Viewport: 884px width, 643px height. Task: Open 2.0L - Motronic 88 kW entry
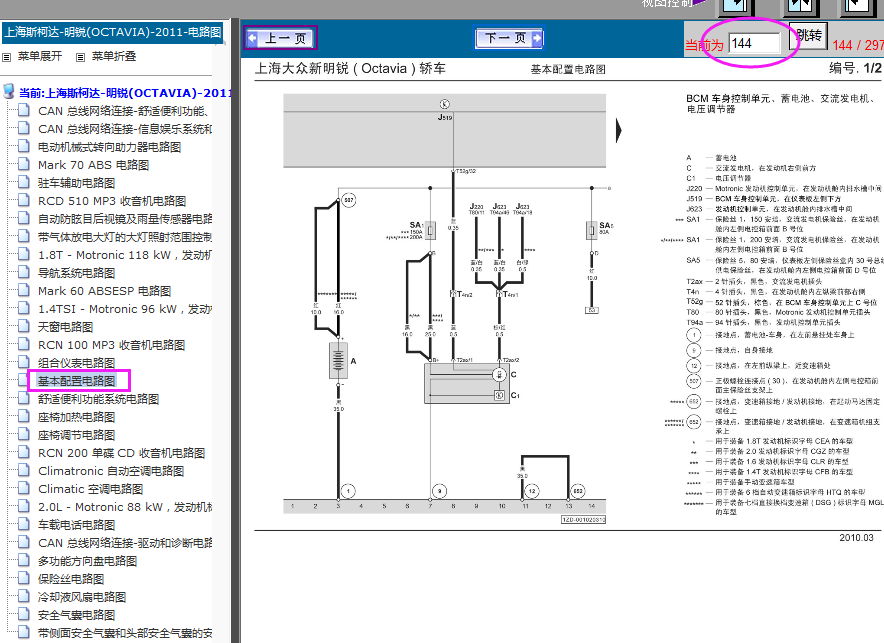click(x=125, y=507)
